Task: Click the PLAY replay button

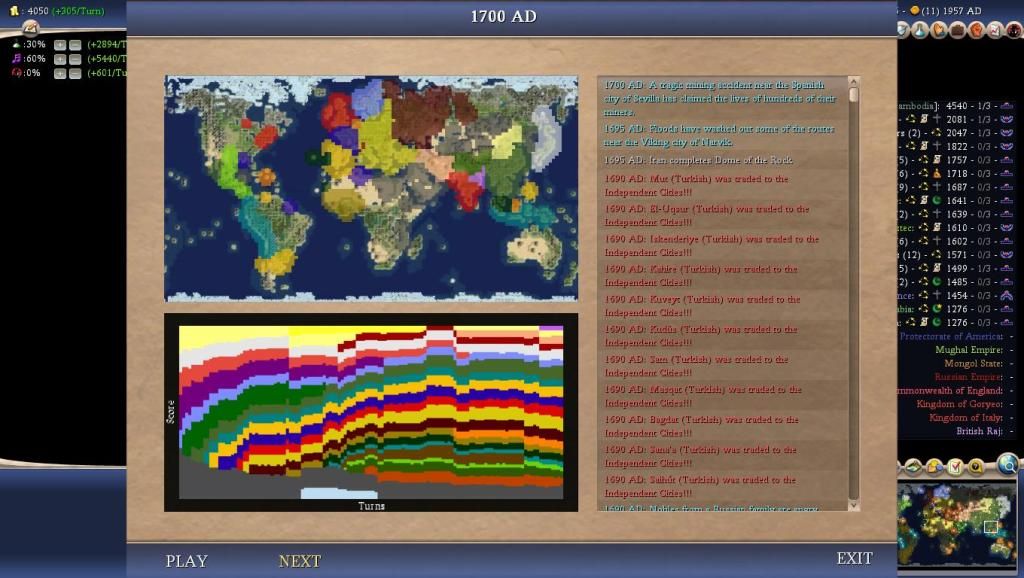Action: 186,561
